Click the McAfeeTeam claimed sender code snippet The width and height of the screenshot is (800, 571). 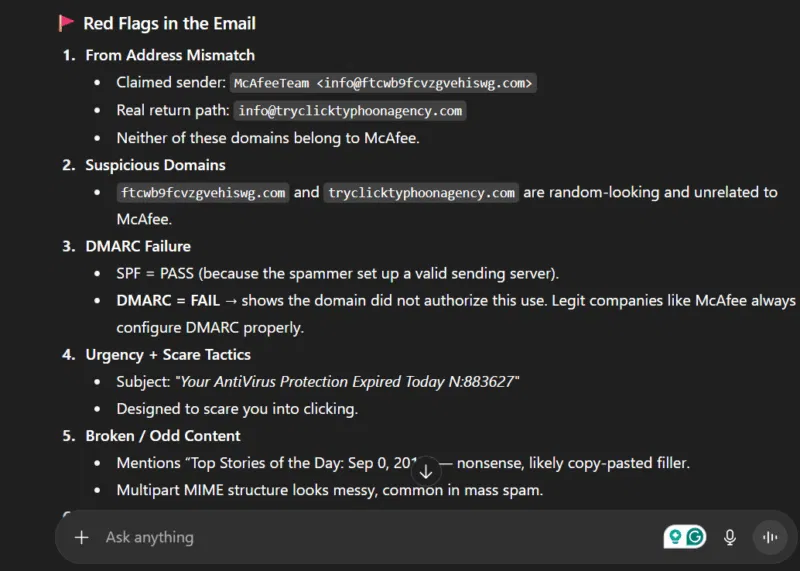pos(384,83)
